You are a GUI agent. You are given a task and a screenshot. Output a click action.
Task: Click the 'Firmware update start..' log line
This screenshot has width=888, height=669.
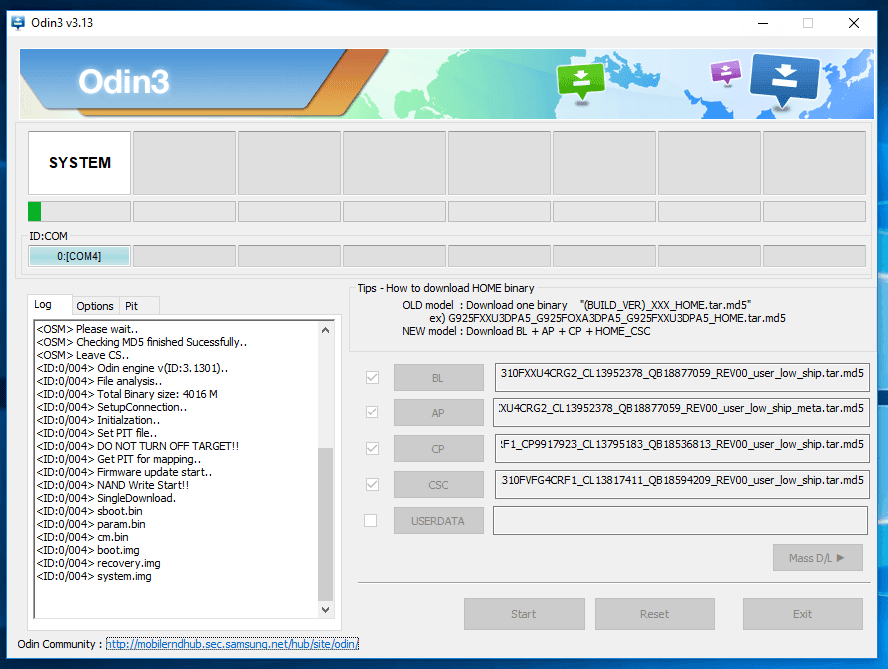point(124,472)
